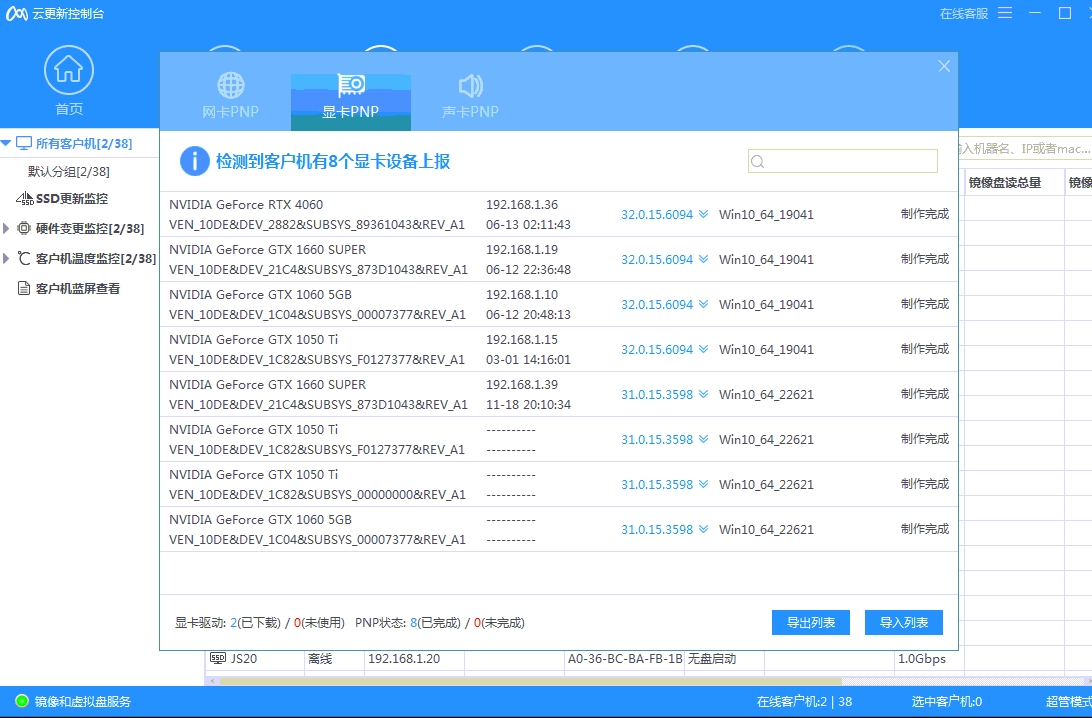The width and height of the screenshot is (1092, 718).
Task: Click timestamp 06-12 20:48:13
Action: coord(528,315)
